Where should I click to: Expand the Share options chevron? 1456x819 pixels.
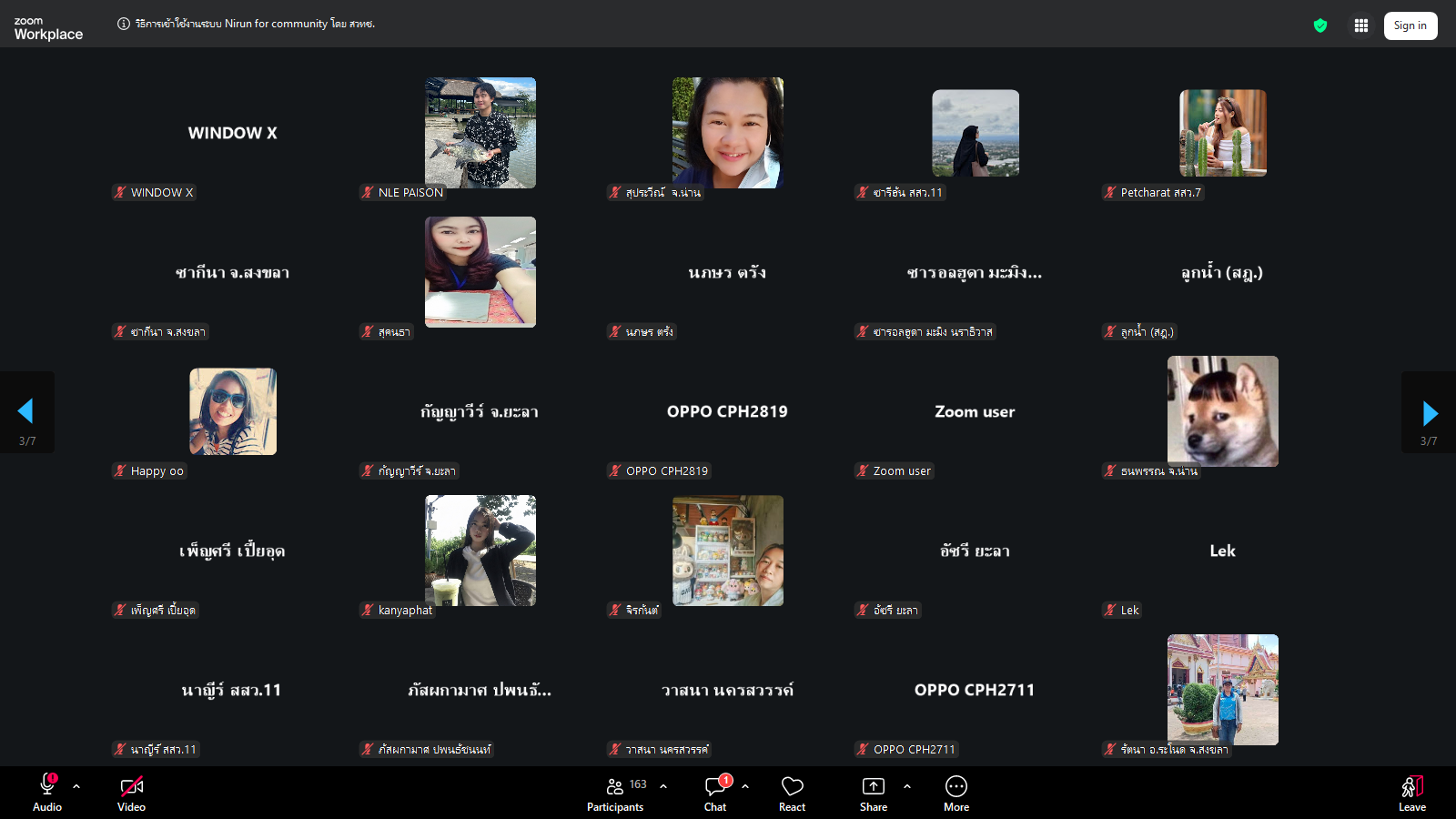(x=907, y=786)
